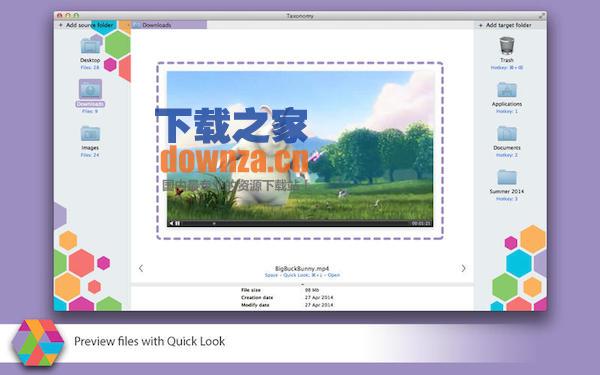The width and height of the screenshot is (600, 375).
Task: Click the Trash target icon
Action: [x=507, y=45]
